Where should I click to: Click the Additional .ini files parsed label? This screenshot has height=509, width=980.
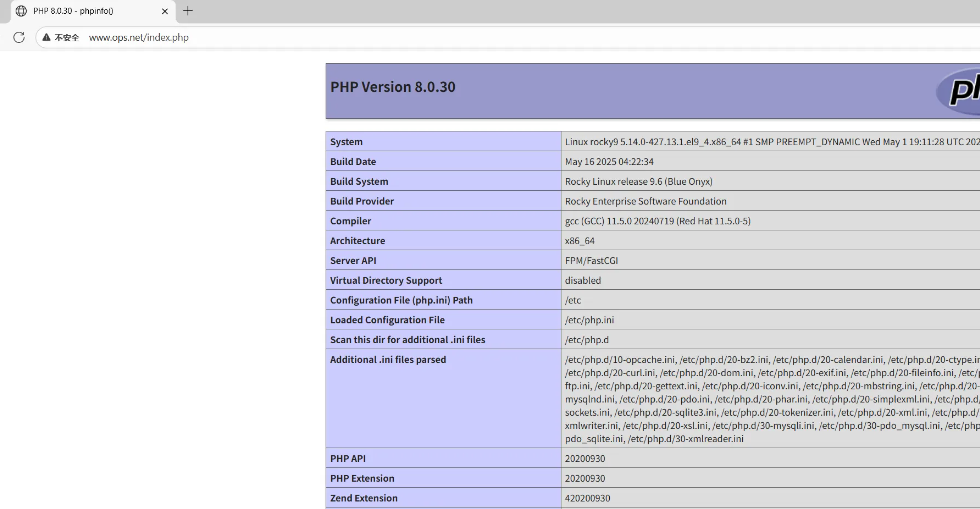click(x=388, y=360)
